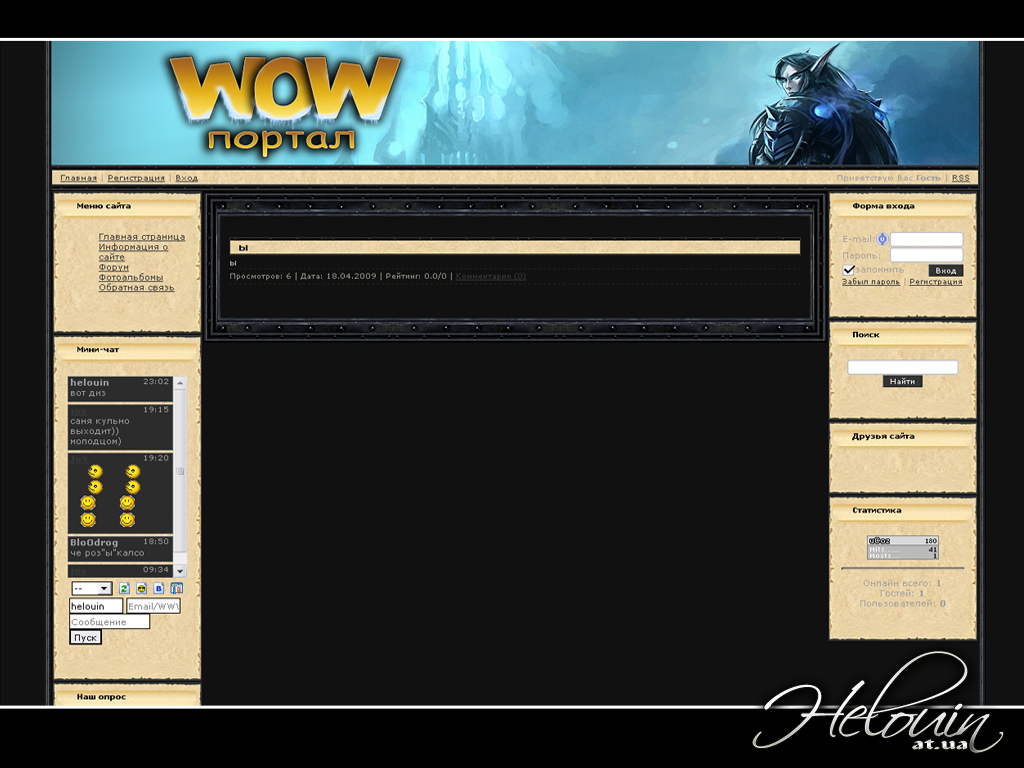Image resolution: width=1024 pixels, height=768 pixels.
Task: Open 'Фотоальбомы' in the site menu
Action: click(x=131, y=277)
